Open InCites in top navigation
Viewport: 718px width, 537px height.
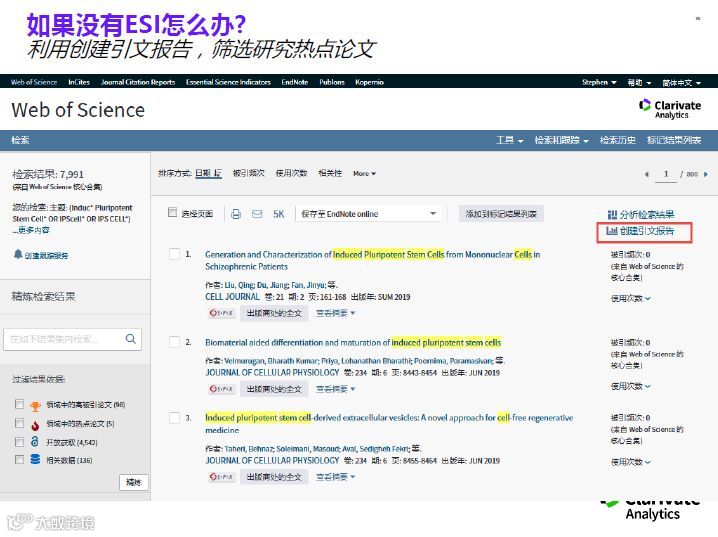79,82
